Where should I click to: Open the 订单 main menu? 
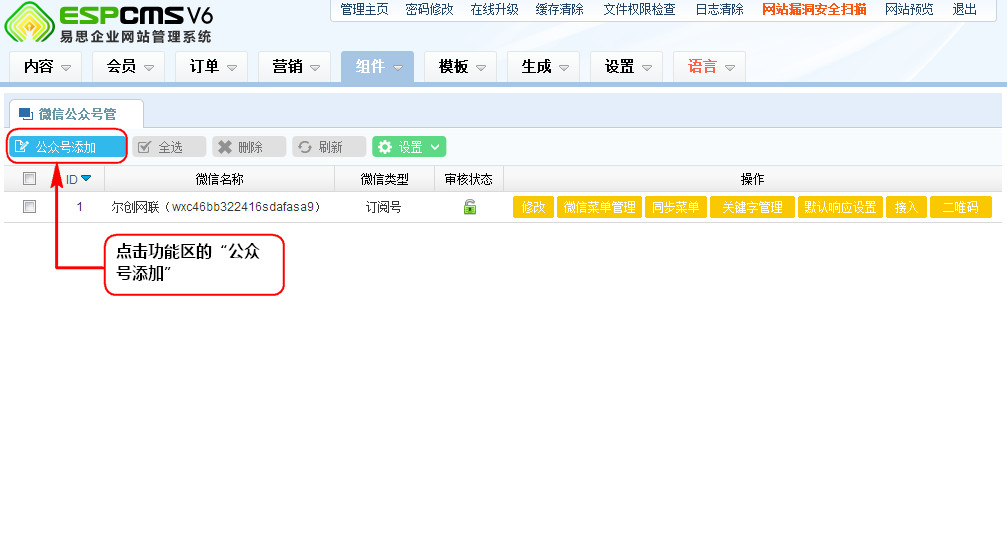211,67
